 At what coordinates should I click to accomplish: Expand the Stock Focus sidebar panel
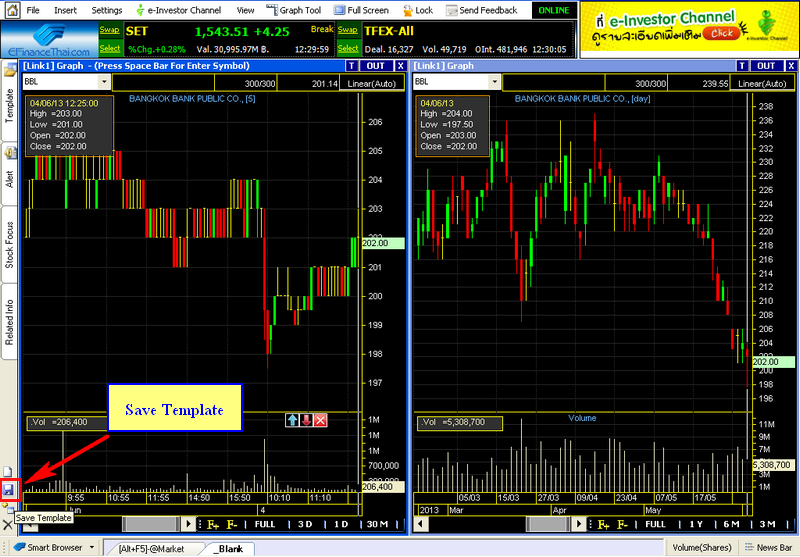(9, 245)
